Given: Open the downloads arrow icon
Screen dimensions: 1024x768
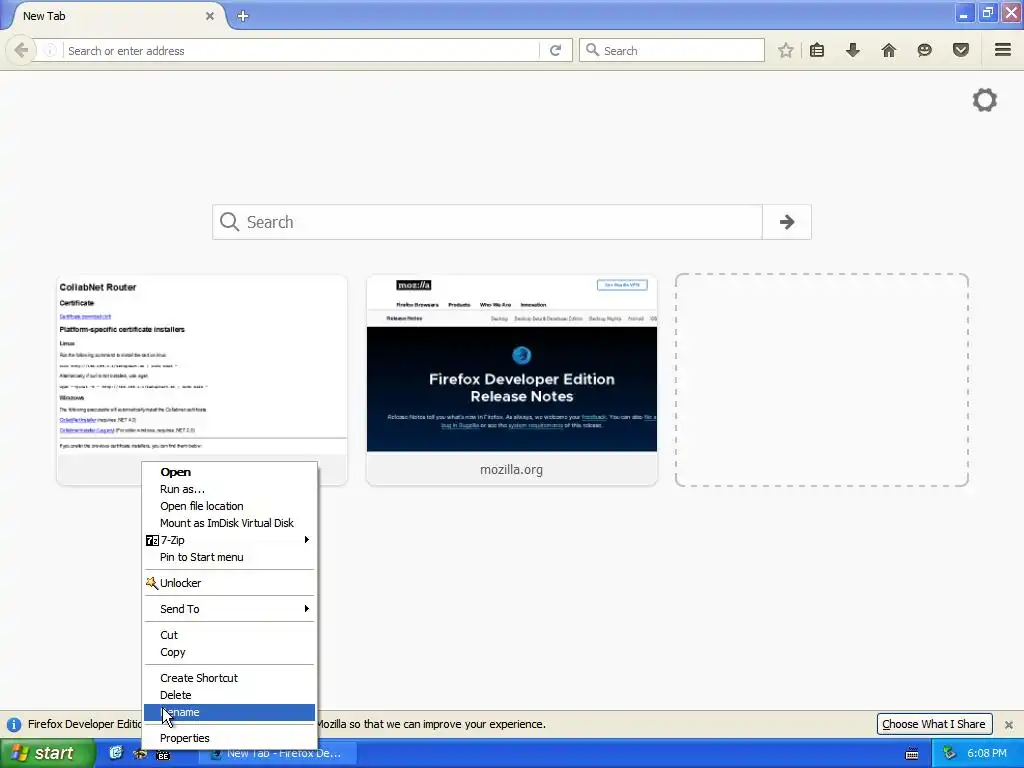Looking at the screenshot, I should (853, 50).
